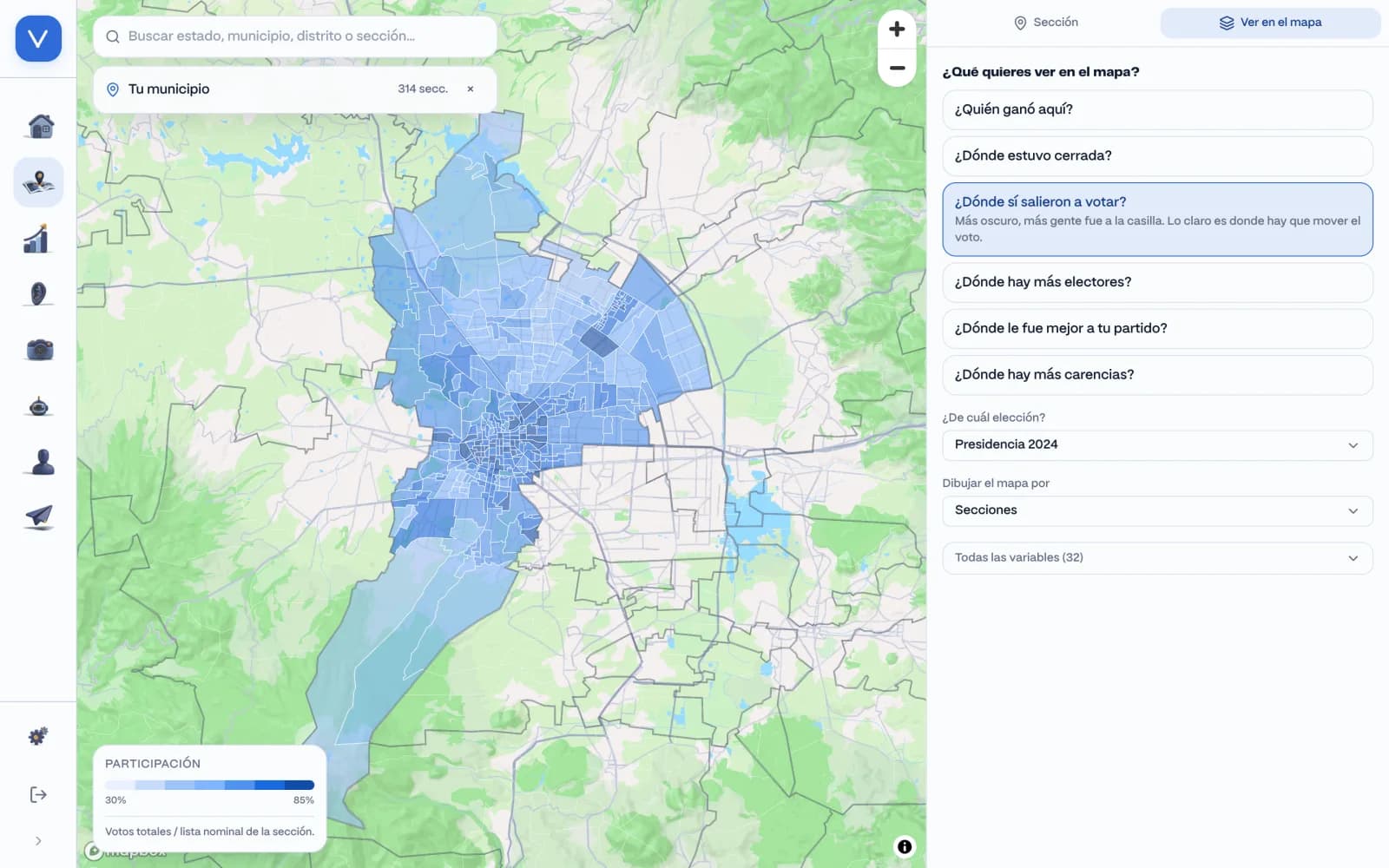Open the bar chart growth icon
1389x868 pixels.
pyautogui.click(x=37, y=239)
